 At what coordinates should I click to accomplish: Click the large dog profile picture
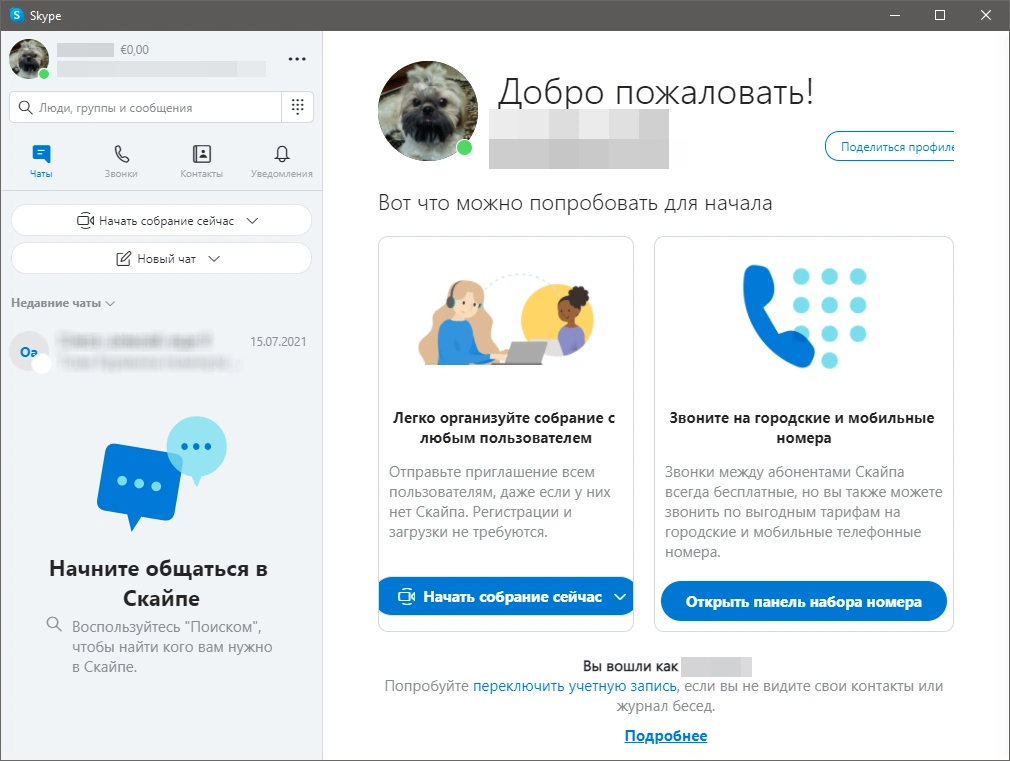point(428,111)
